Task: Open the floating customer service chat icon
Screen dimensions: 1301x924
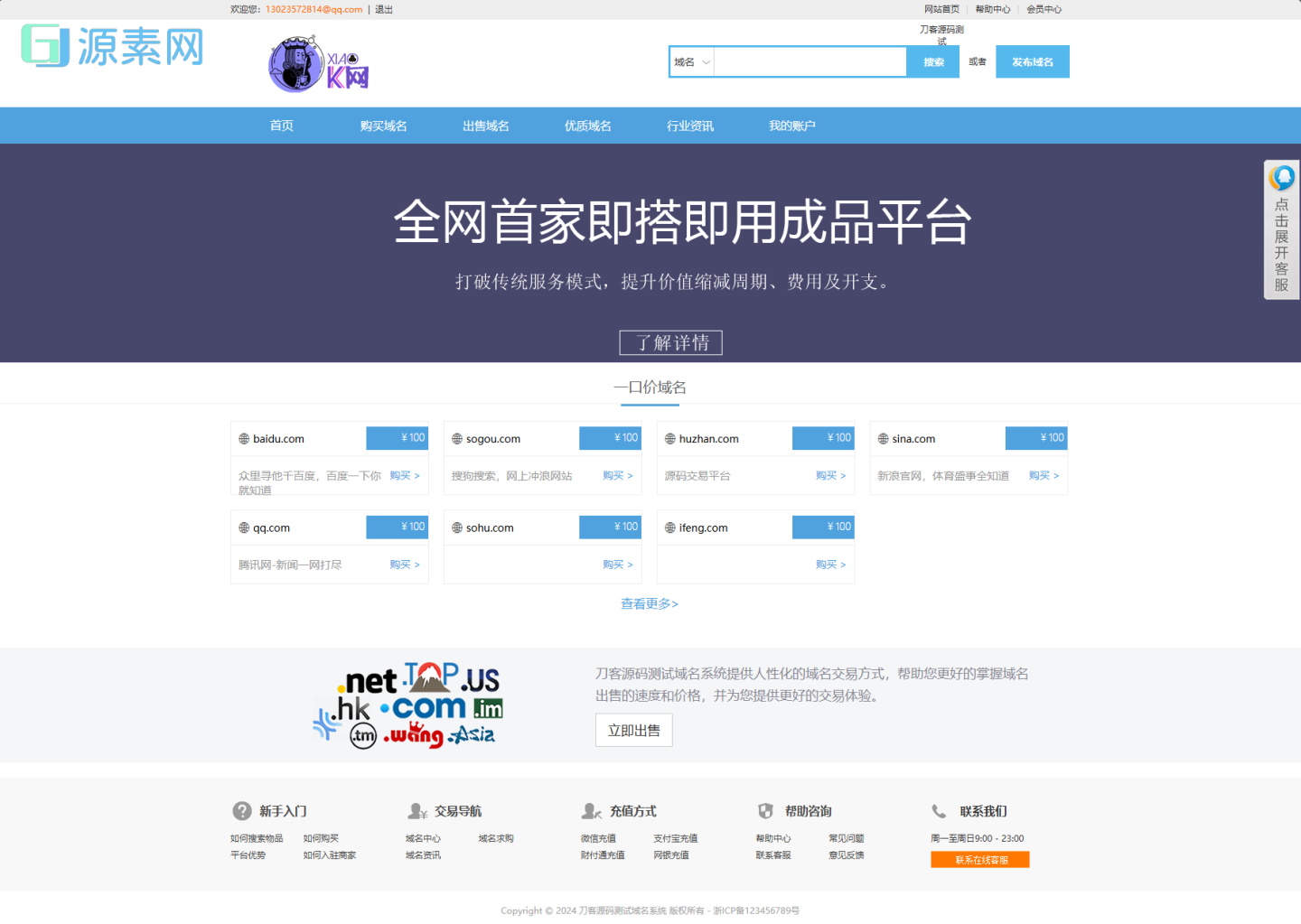Action: tap(1281, 178)
